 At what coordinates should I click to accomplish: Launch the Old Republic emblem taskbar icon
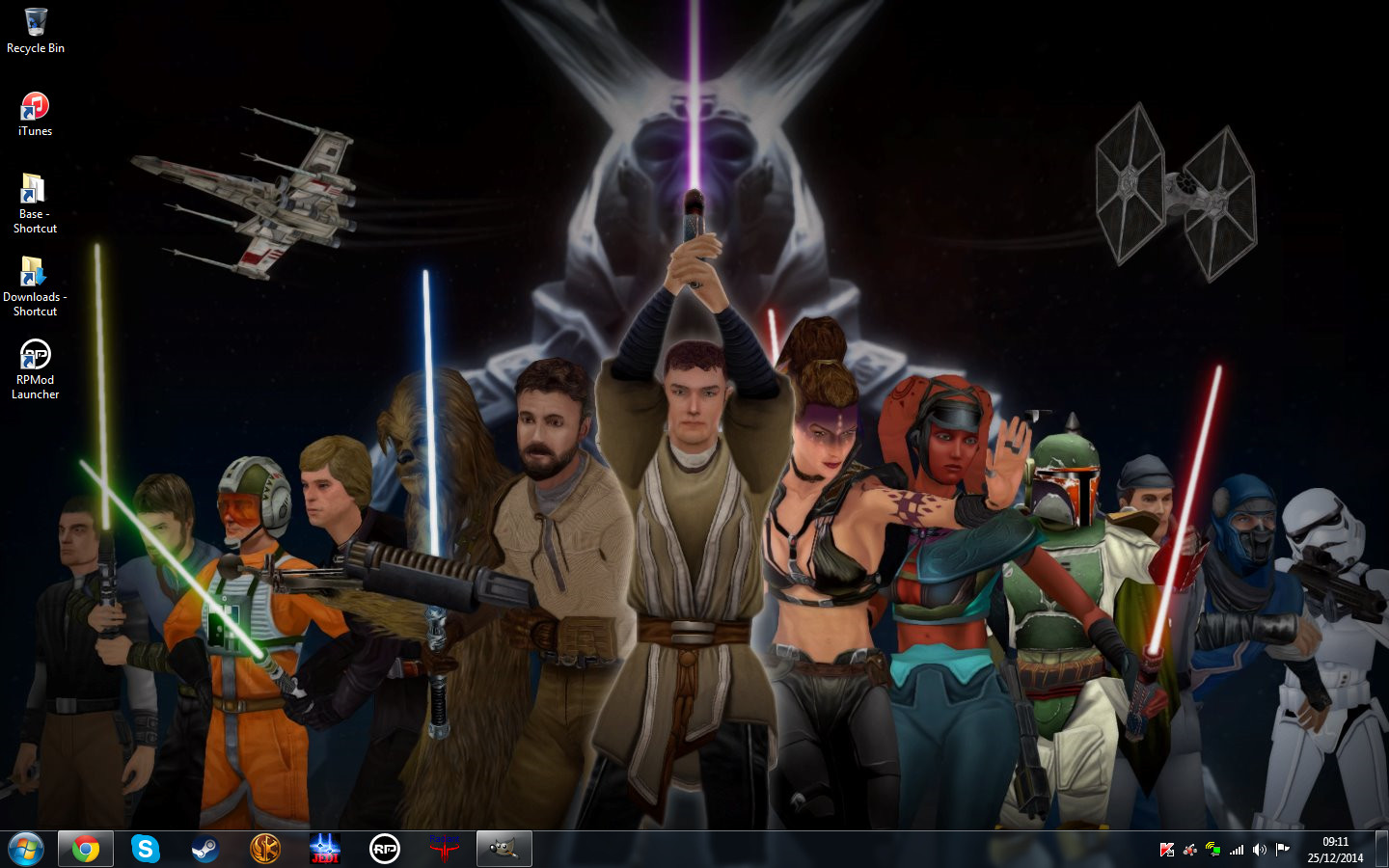[265, 849]
